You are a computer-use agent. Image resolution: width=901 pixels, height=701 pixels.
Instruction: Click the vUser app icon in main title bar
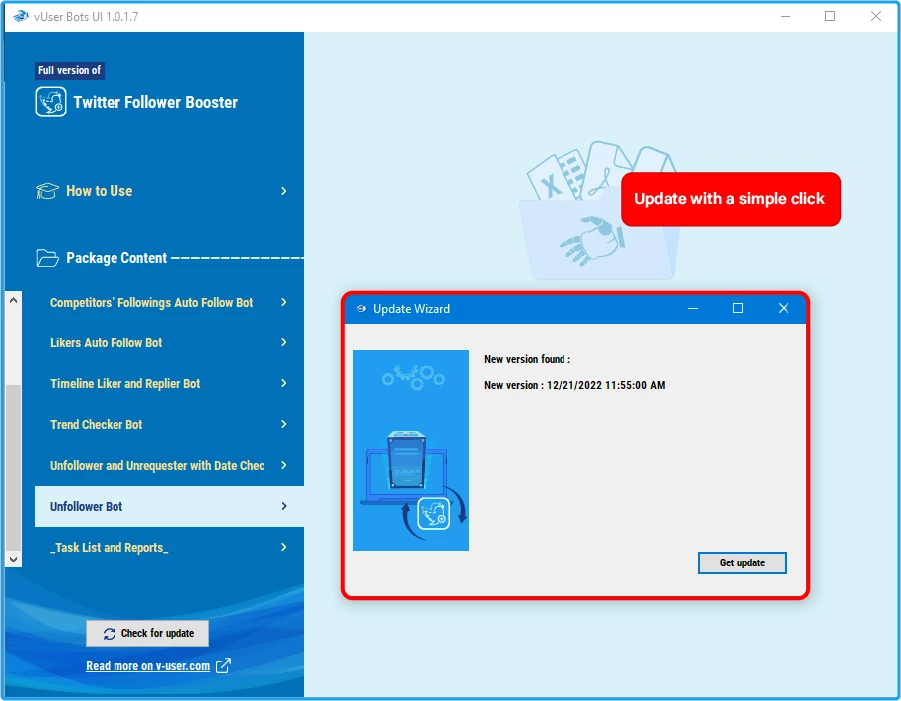click(21, 16)
